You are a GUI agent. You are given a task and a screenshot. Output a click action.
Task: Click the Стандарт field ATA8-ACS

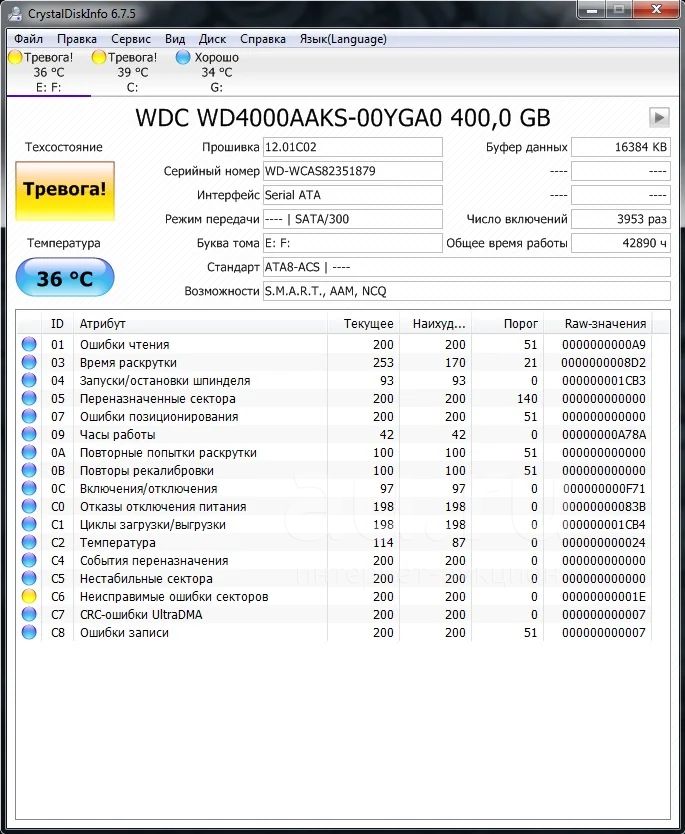point(467,267)
